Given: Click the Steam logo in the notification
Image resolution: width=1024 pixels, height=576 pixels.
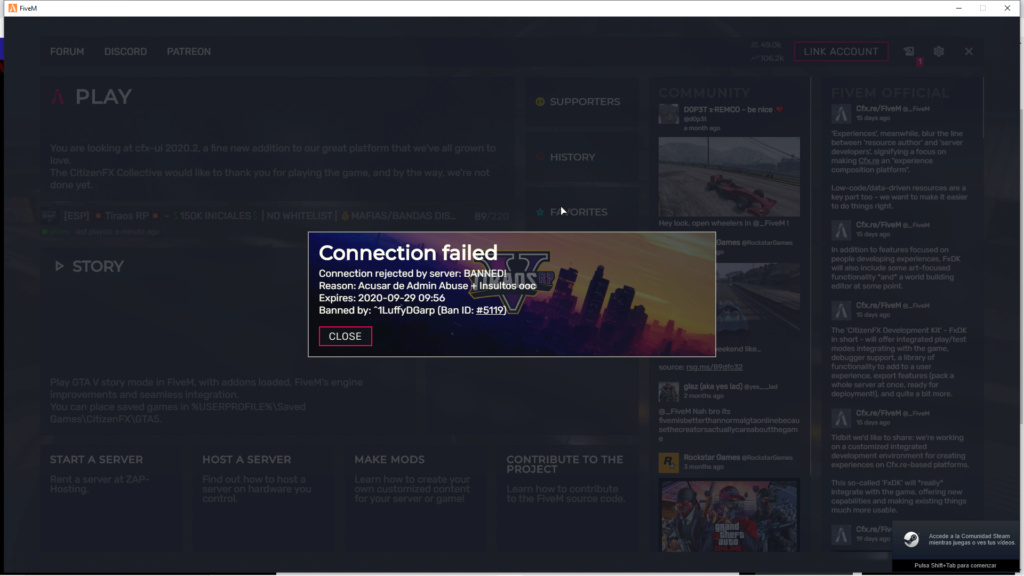Looking at the screenshot, I should 911,539.
